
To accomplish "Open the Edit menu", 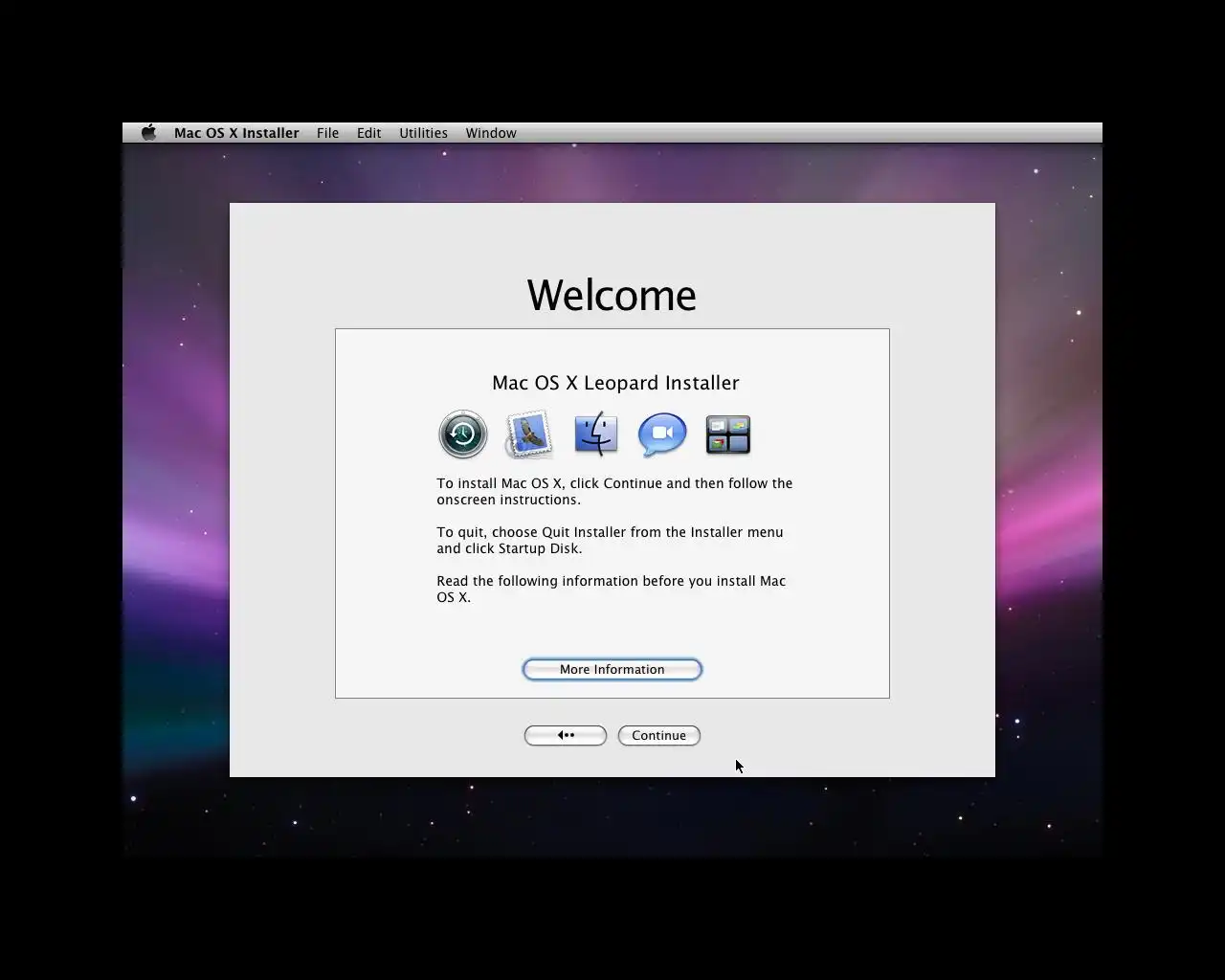I will (x=368, y=133).
